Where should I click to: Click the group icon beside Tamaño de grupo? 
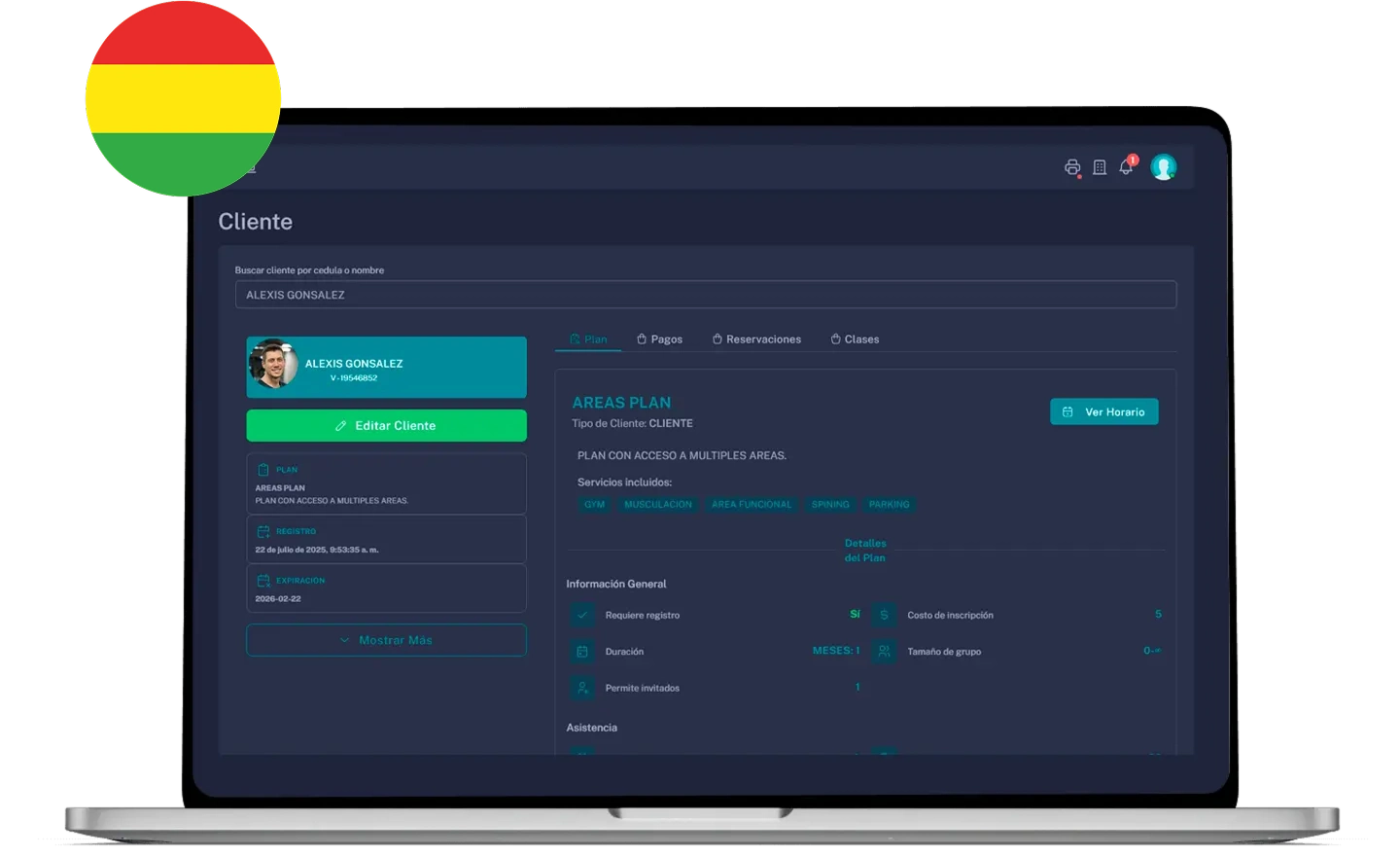[x=884, y=652]
